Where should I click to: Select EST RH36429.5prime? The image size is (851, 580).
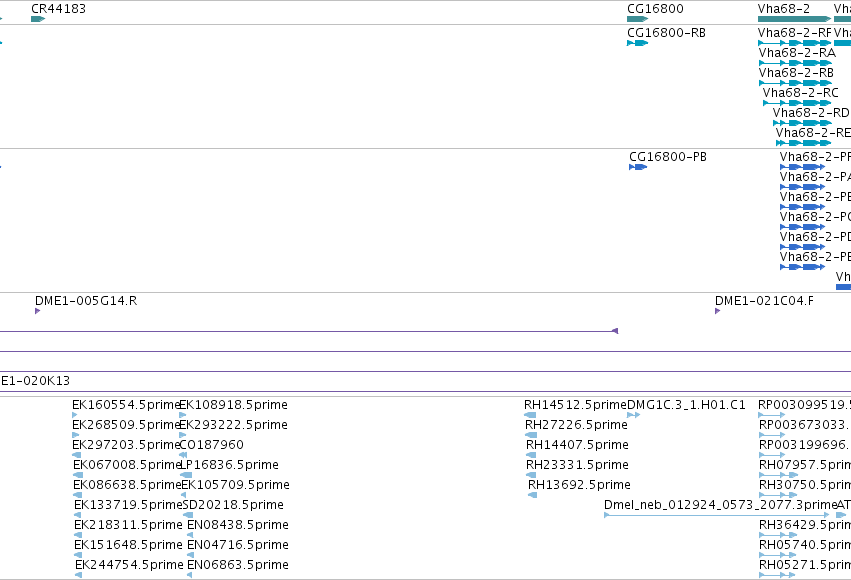click(x=778, y=535)
